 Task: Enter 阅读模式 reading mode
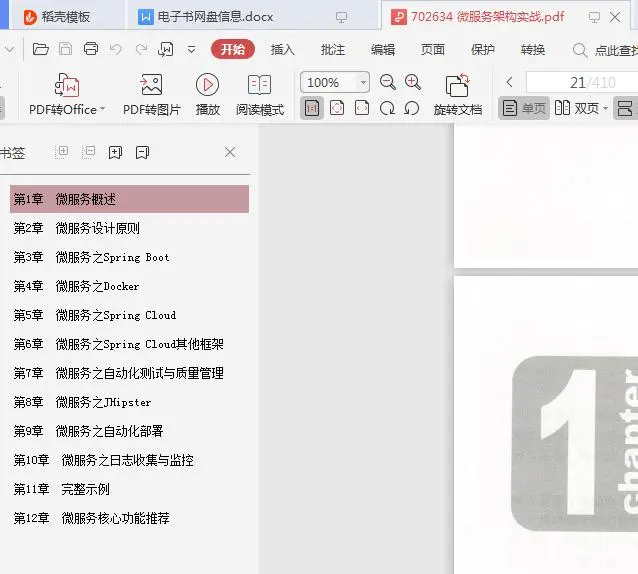pos(260,94)
